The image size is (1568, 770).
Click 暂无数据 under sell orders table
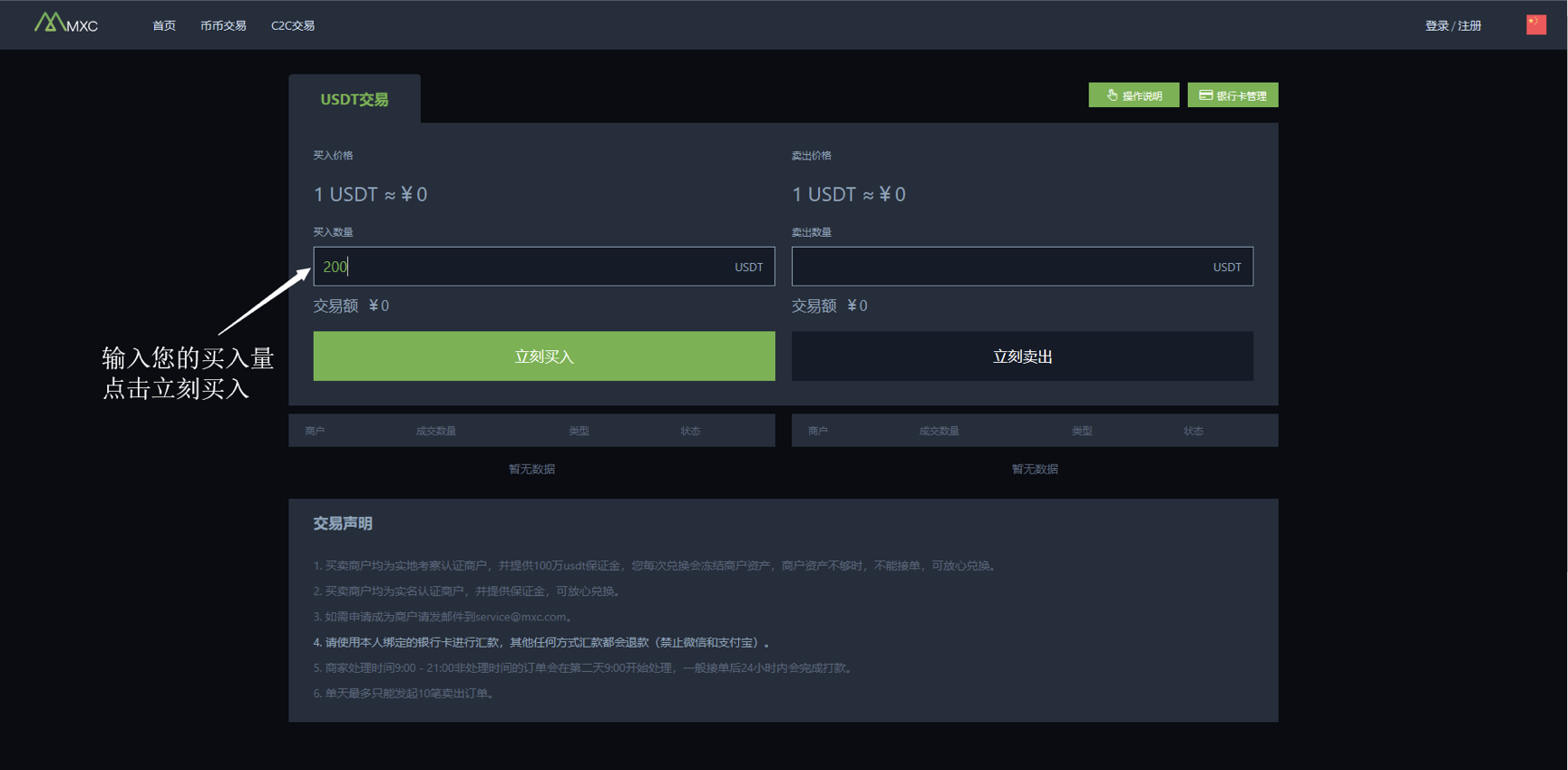[1035, 469]
